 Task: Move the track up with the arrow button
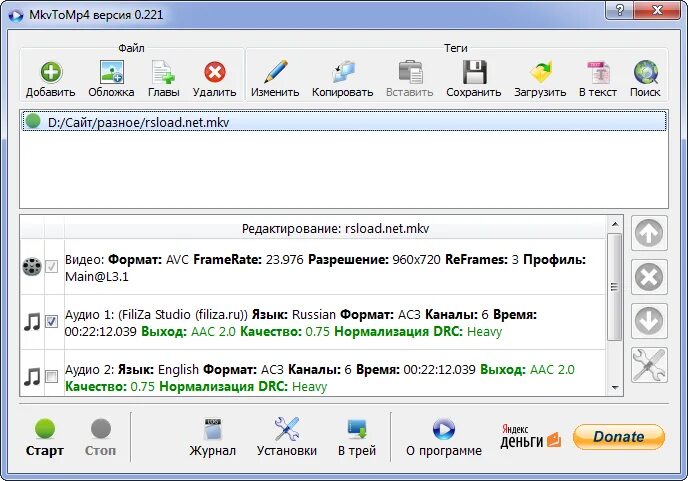coord(649,233)
